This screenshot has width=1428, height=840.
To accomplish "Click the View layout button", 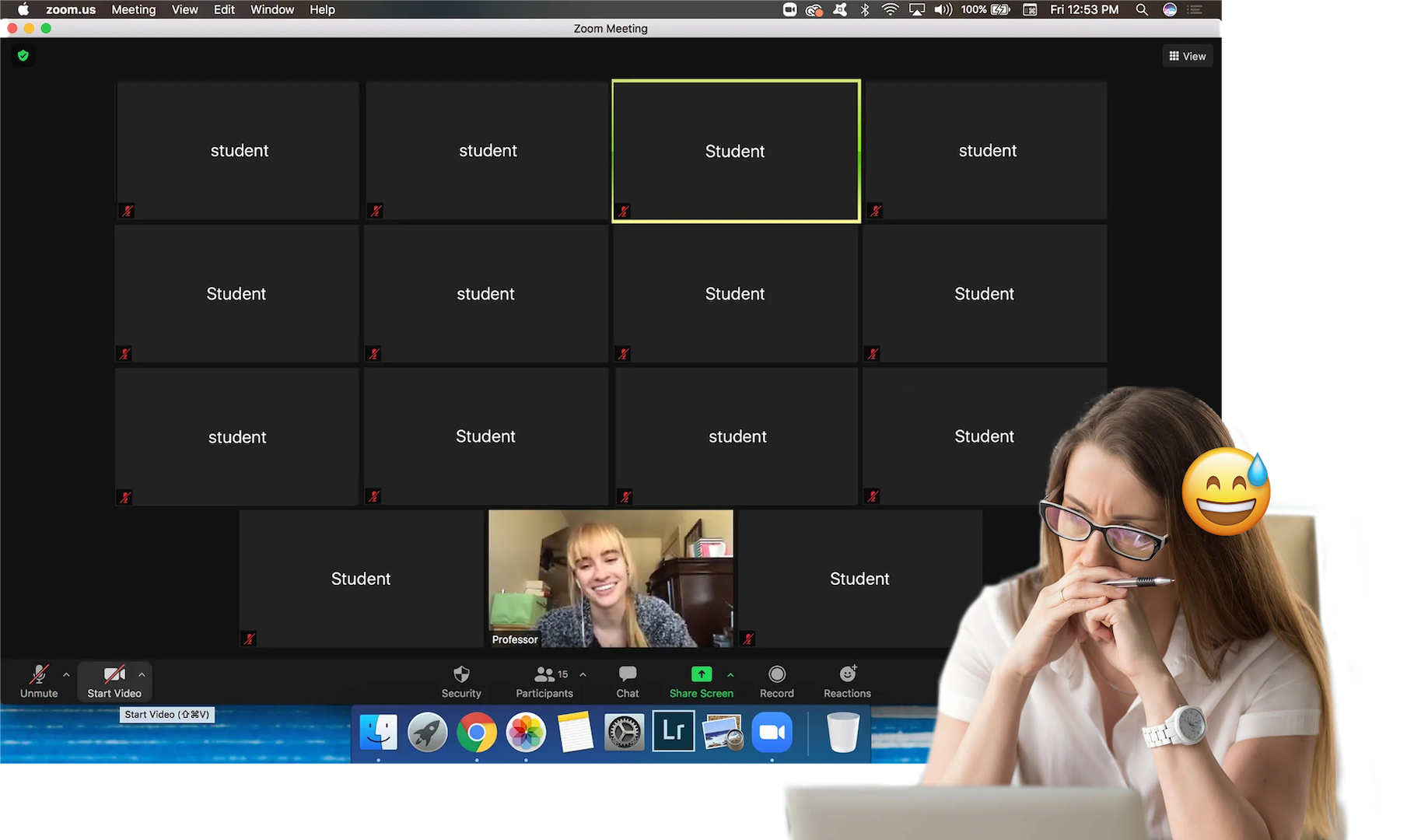I will click(x=1187, y=56).
